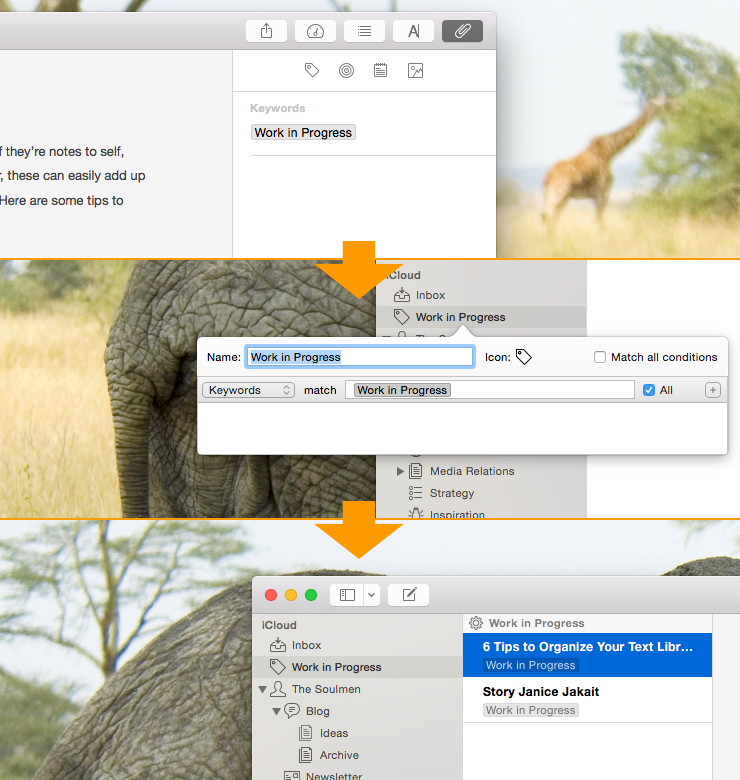Select the writing goal target icon

[x=347, y=71]
